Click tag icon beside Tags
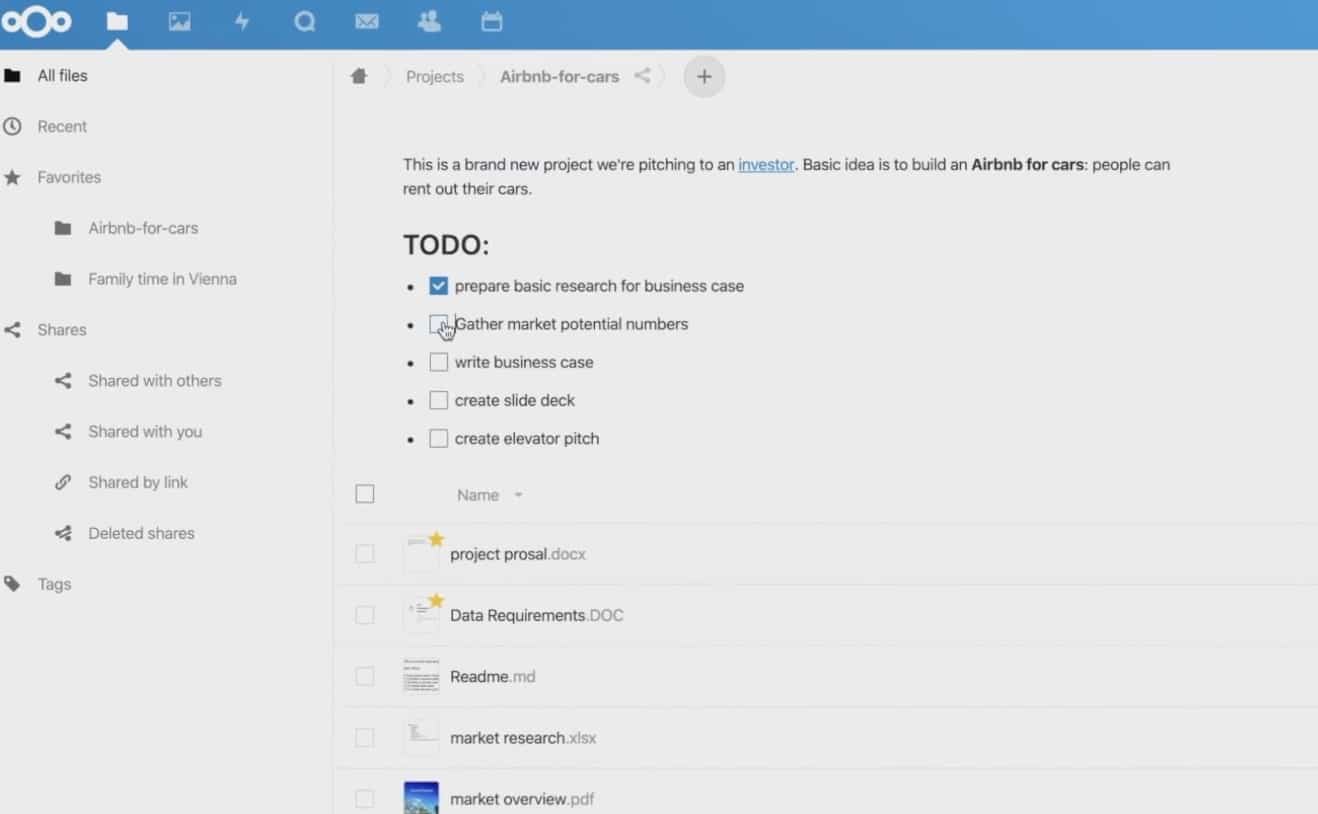Screen dimensions: 1318x814 (12, 584)
